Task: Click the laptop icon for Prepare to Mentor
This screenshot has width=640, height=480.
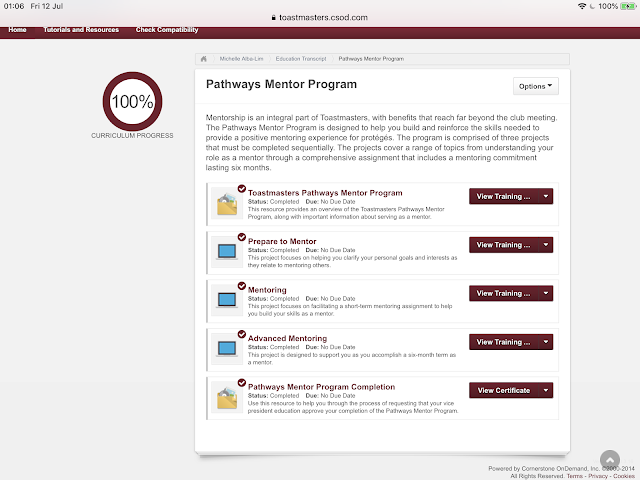Action: pos(227,251)
